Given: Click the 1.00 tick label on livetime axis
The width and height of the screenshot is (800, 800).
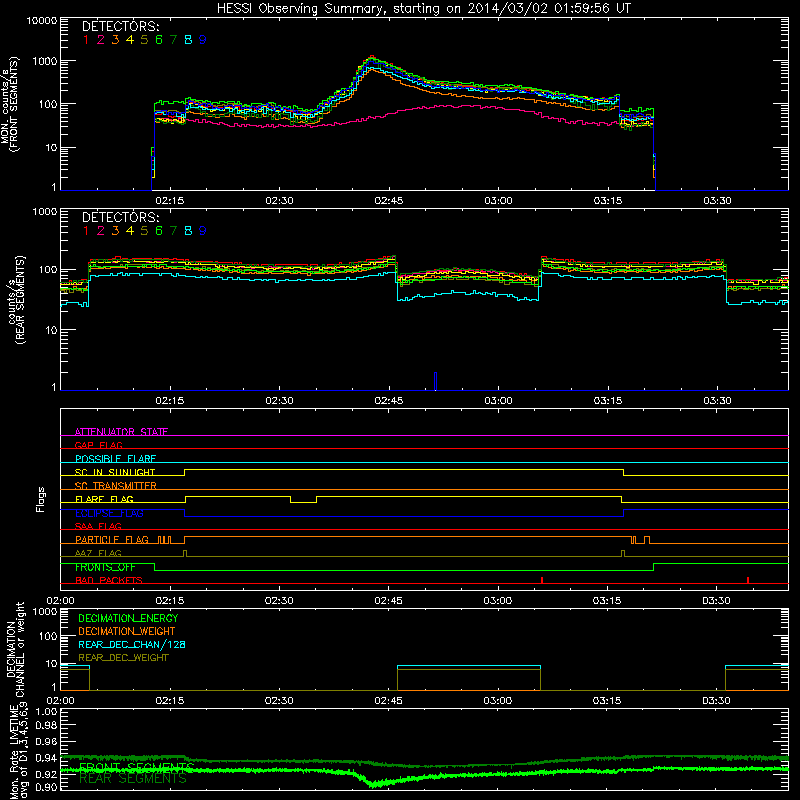Looking at the screenshot, I should 46,712.
